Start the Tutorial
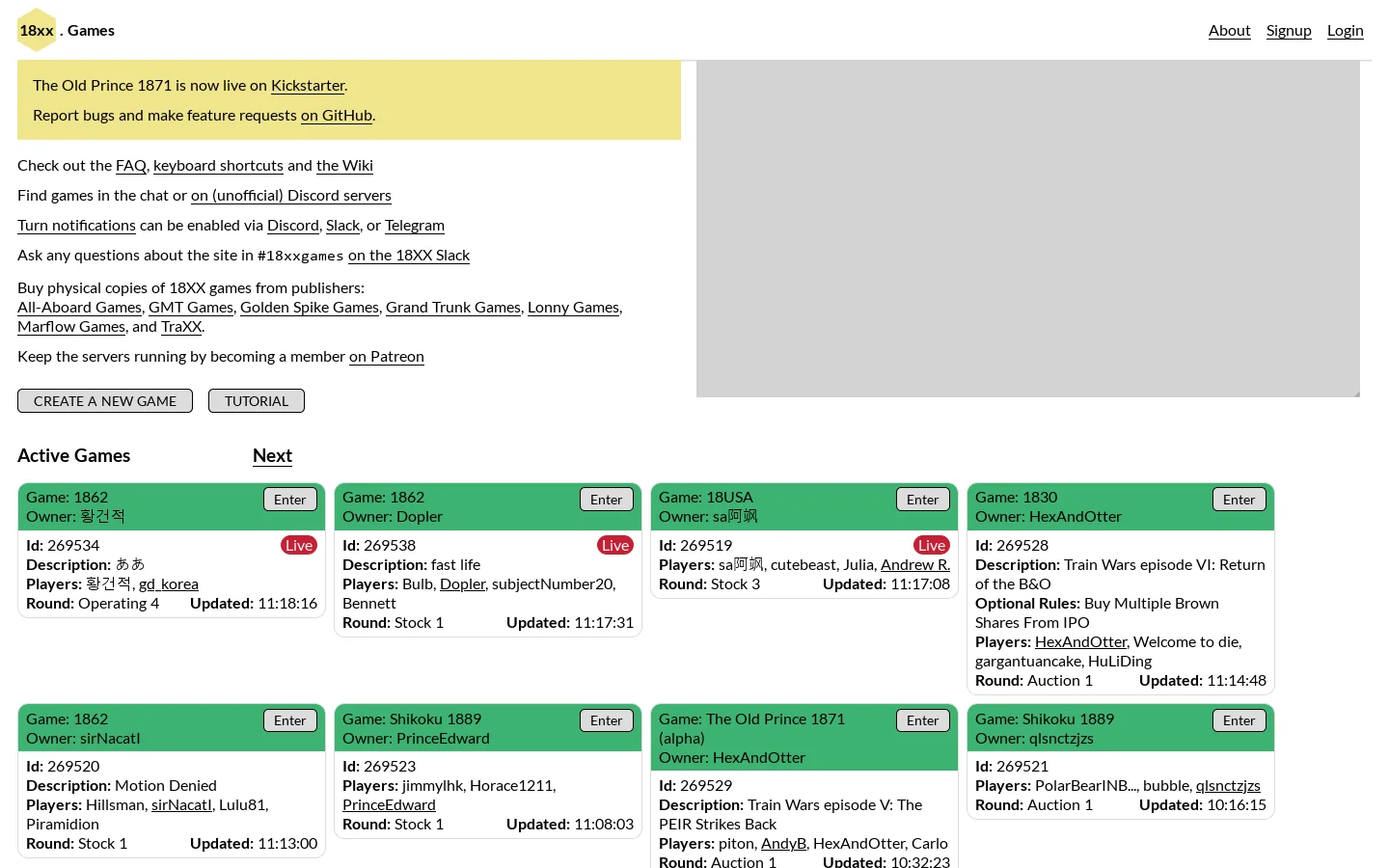 click(x=257, y=401)
